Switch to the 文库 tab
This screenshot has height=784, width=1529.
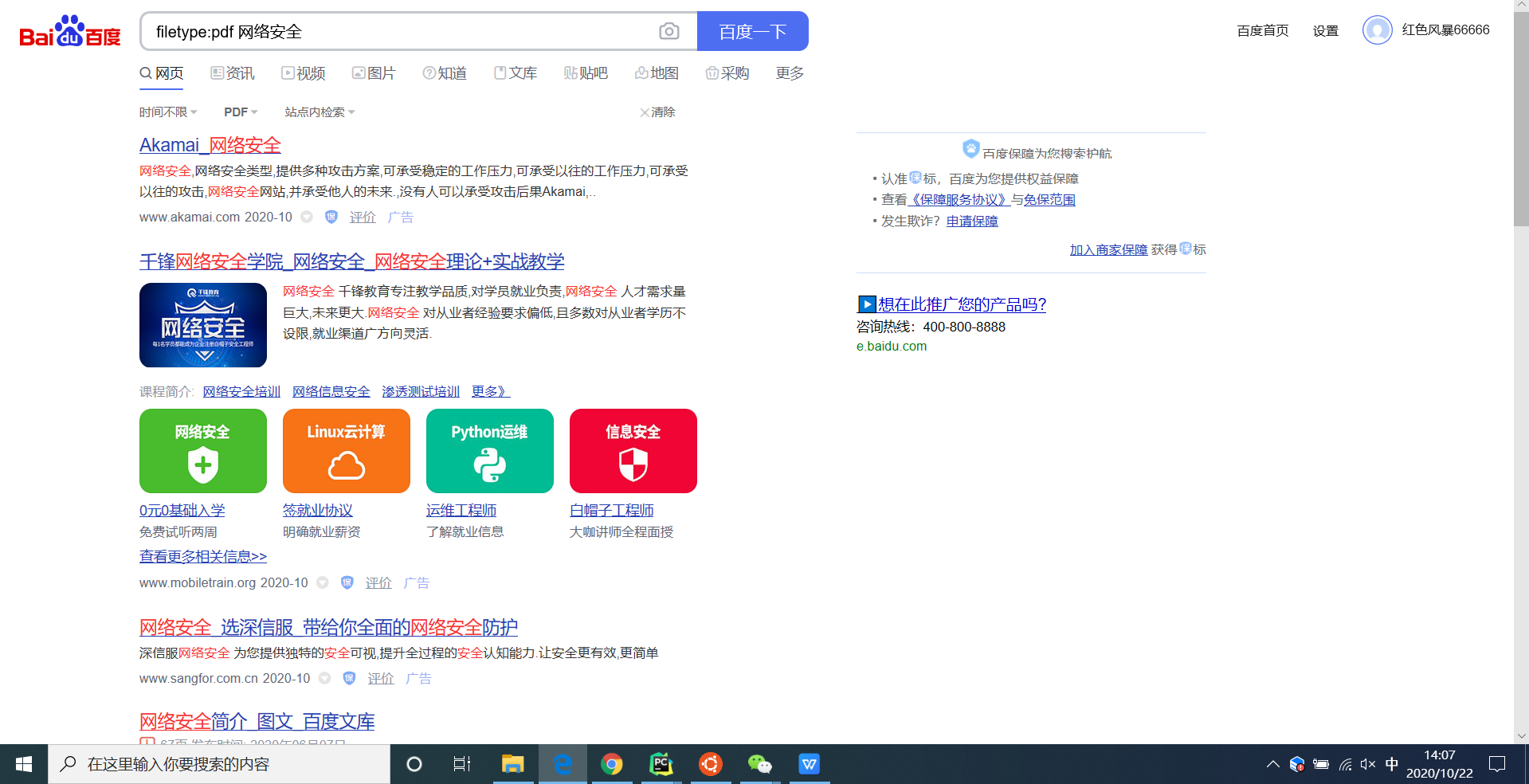tap(516, 73)
